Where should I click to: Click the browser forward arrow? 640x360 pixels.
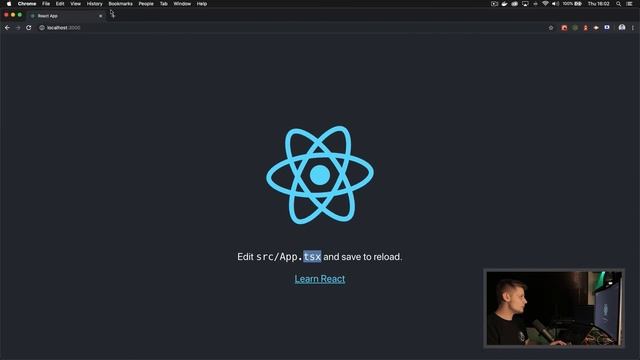(18, 28)
